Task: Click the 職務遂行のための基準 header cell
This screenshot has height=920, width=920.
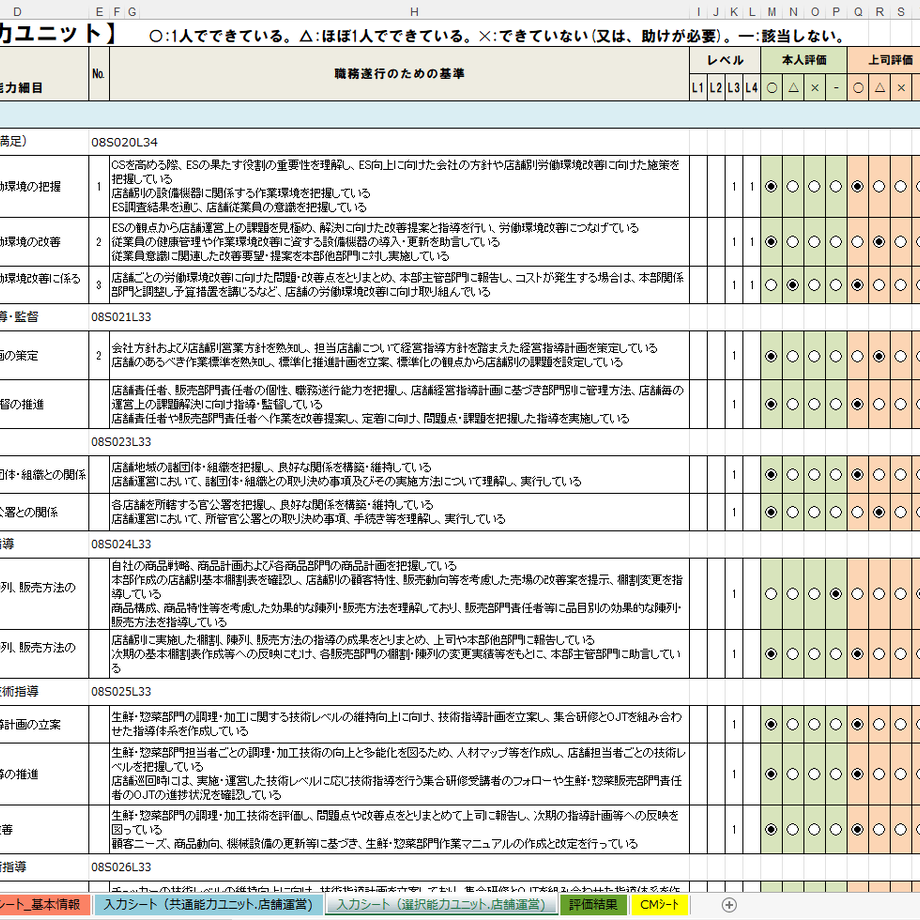Action: (400, 74)
